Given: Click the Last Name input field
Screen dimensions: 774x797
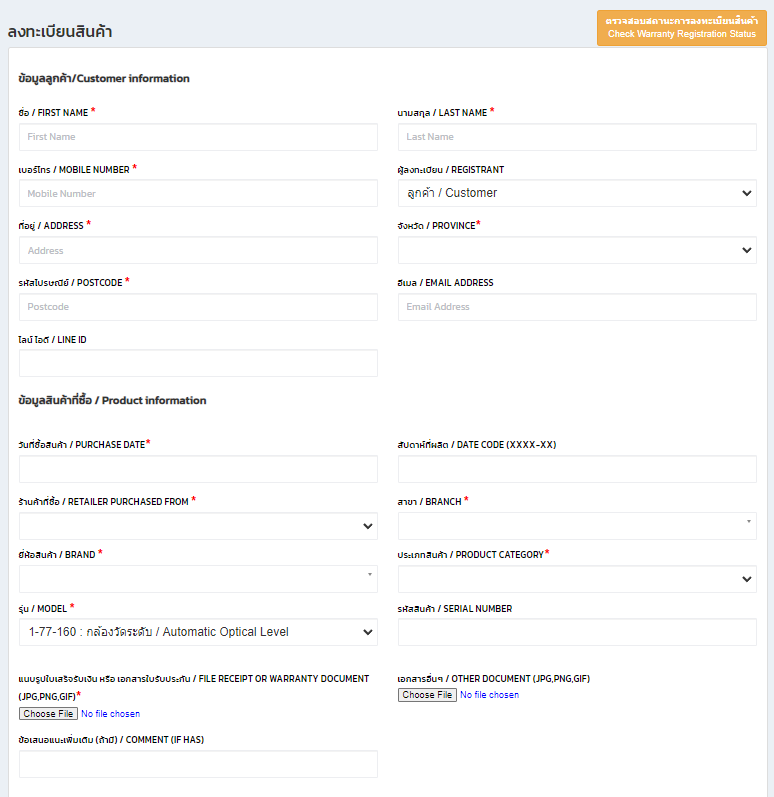Looking at the screenshot, I should pos(577,137).
